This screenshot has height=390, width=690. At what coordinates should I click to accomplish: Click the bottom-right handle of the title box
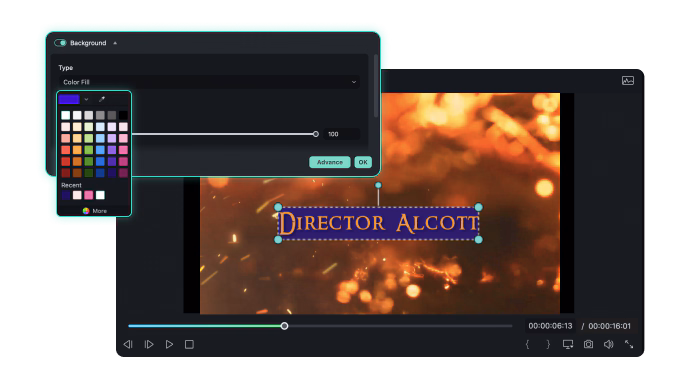[x=478, y=239]
